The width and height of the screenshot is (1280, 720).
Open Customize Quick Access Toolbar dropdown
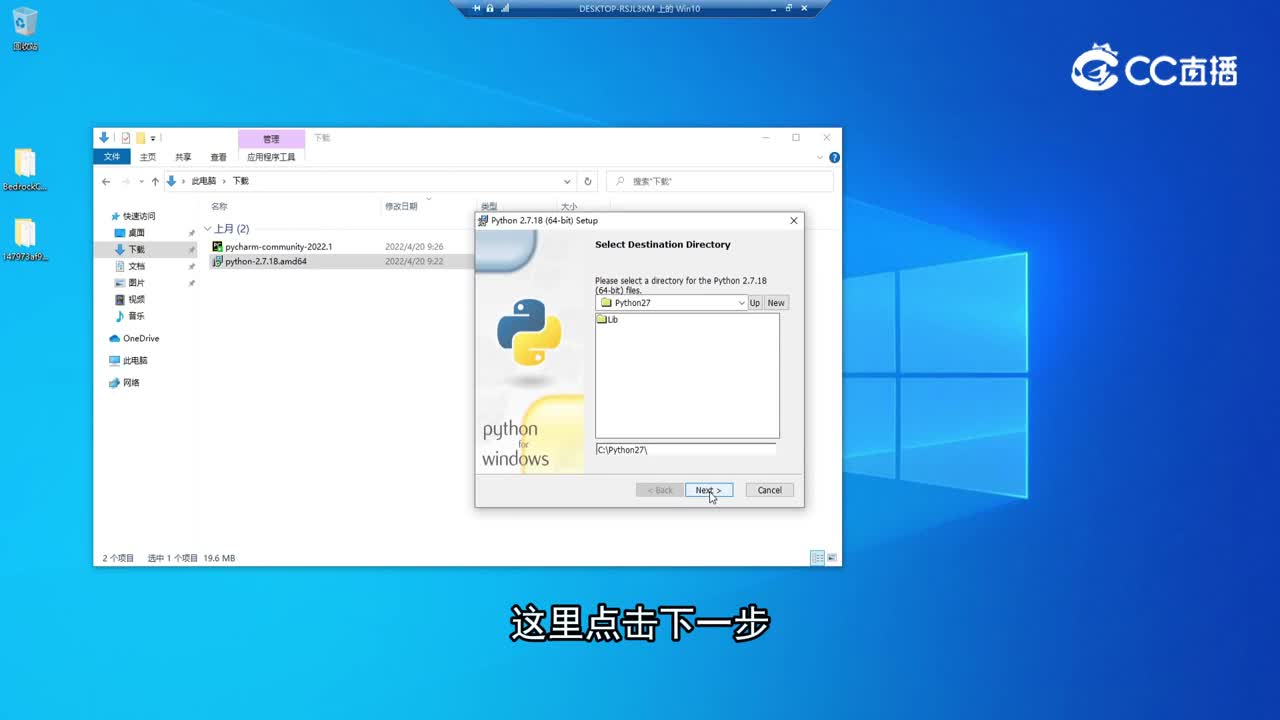[153, 138]
